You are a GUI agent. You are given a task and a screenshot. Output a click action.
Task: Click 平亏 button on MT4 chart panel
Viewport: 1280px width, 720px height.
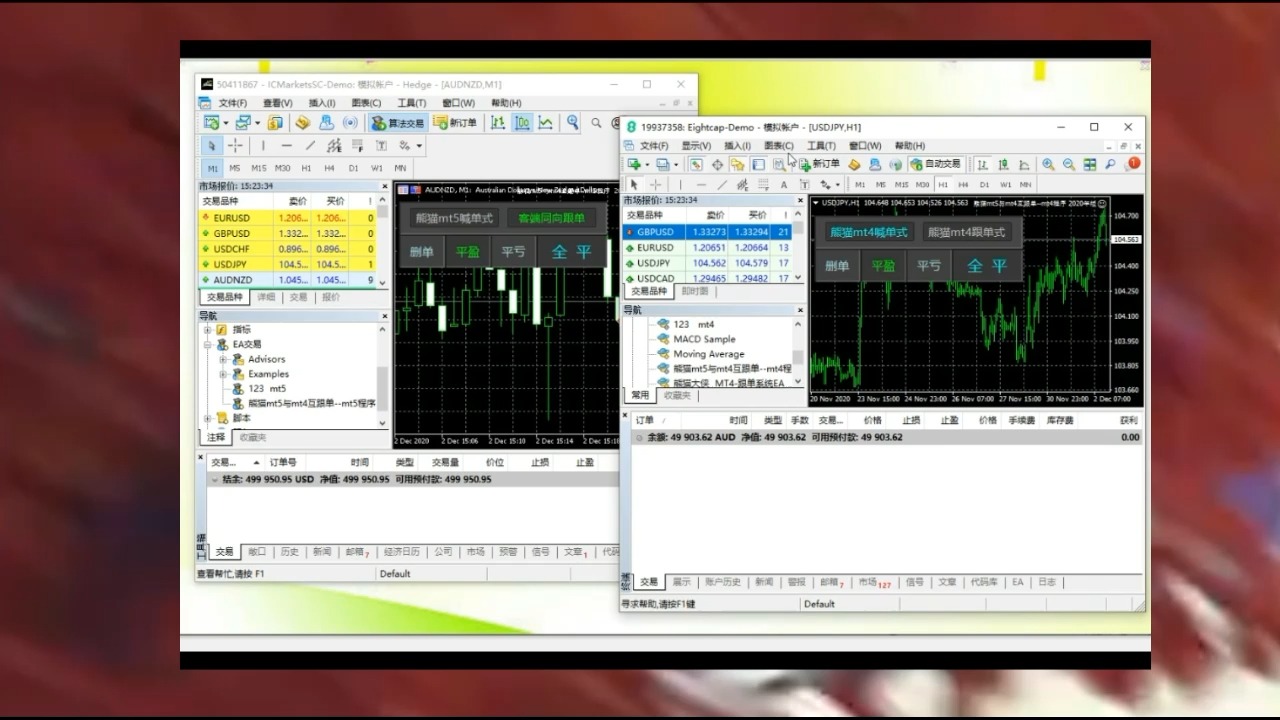pos(929,266)
